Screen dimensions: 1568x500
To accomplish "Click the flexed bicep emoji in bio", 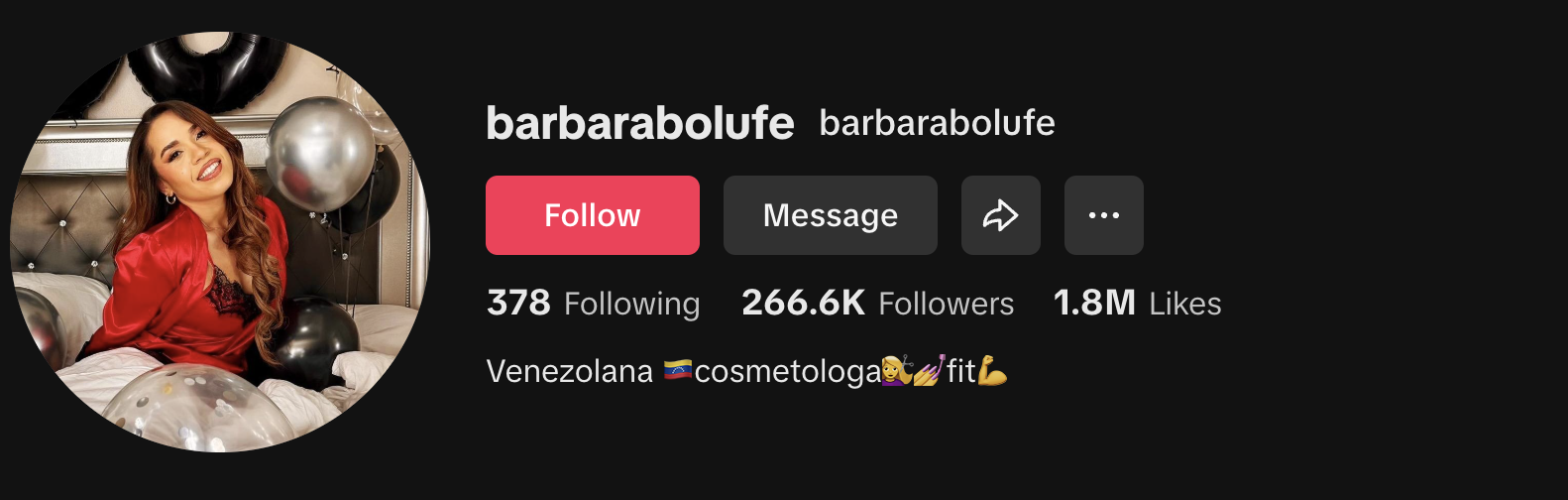I will (x=992, y=371).
